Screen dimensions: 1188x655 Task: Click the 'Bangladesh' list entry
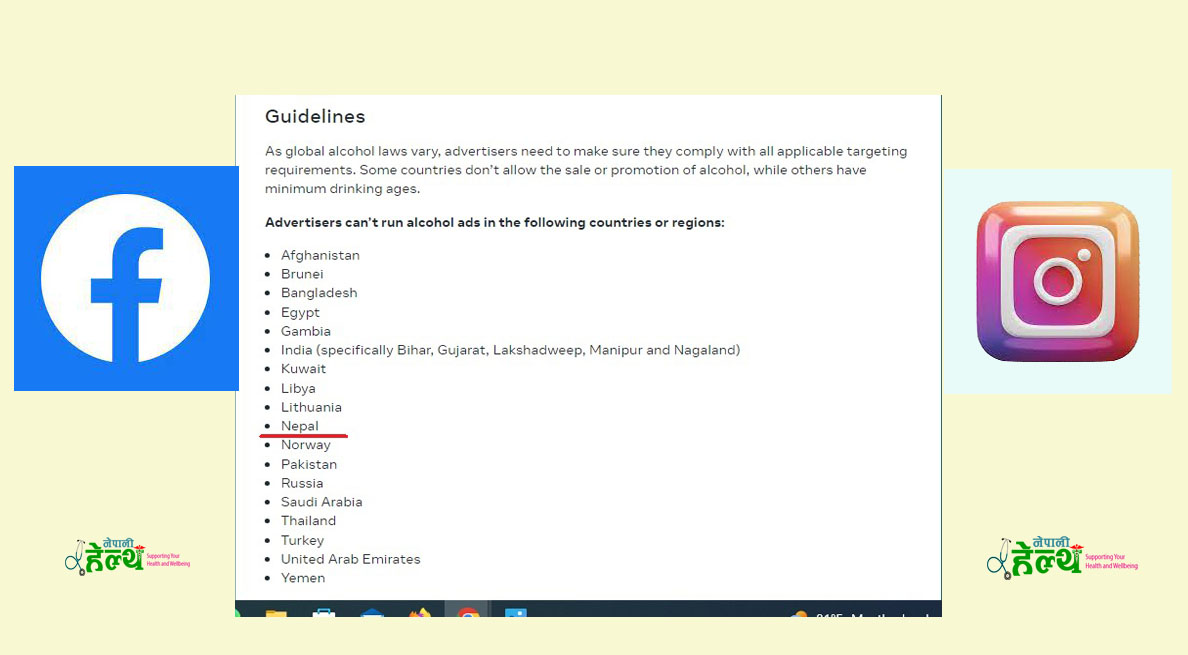coord(319,293)
